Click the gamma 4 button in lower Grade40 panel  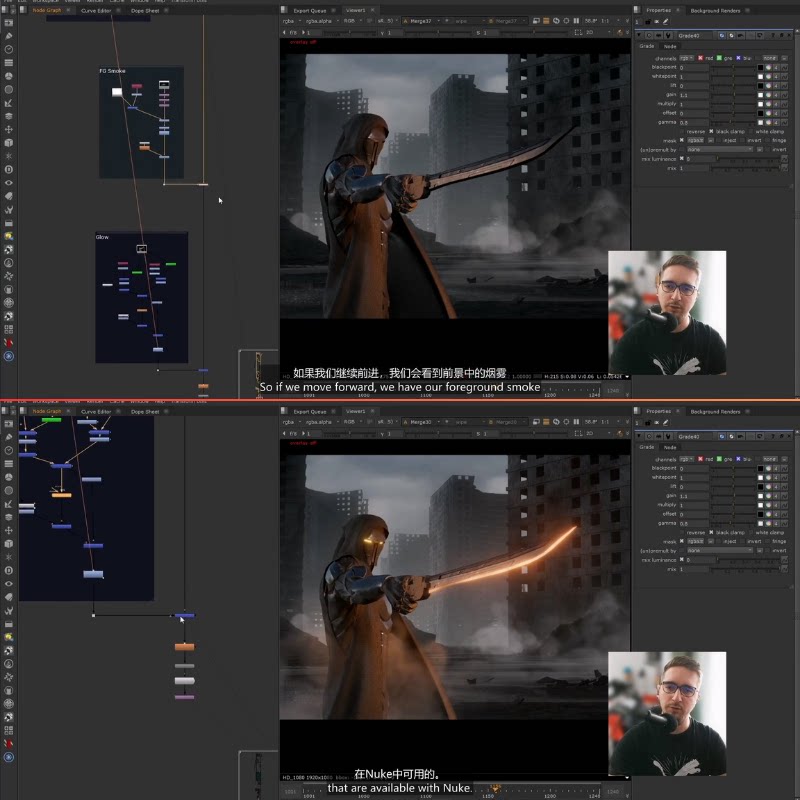(776, 523)
